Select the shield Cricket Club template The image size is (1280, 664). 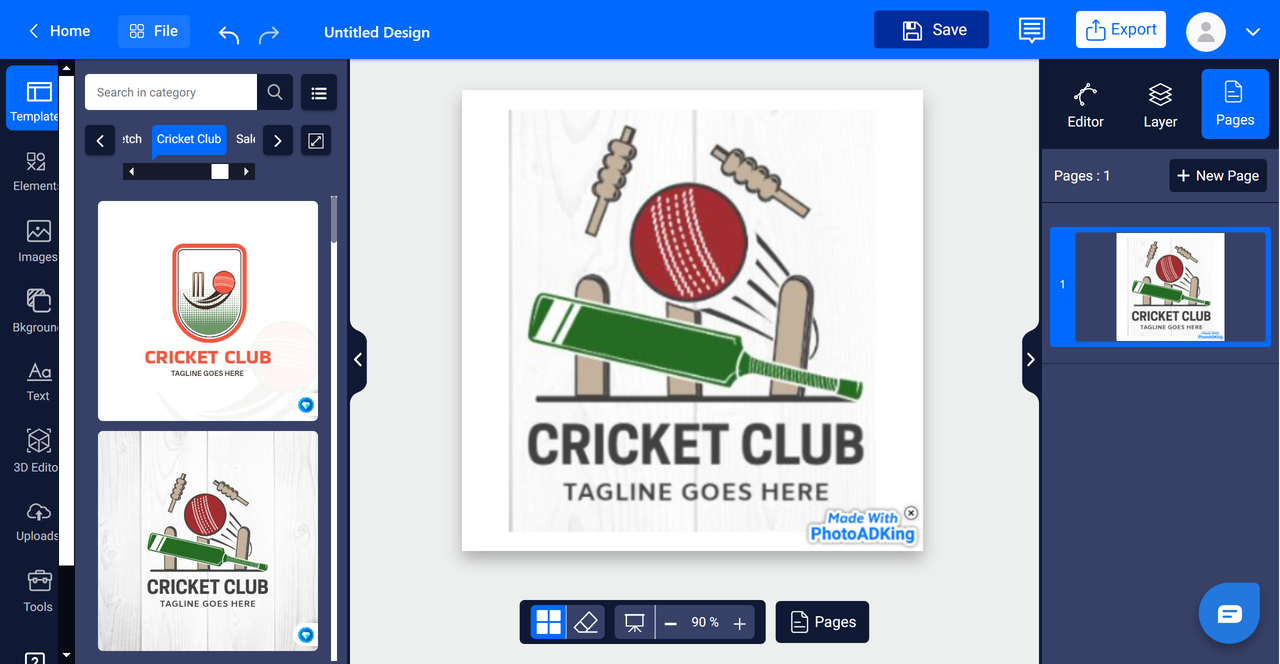coord(208,311)
